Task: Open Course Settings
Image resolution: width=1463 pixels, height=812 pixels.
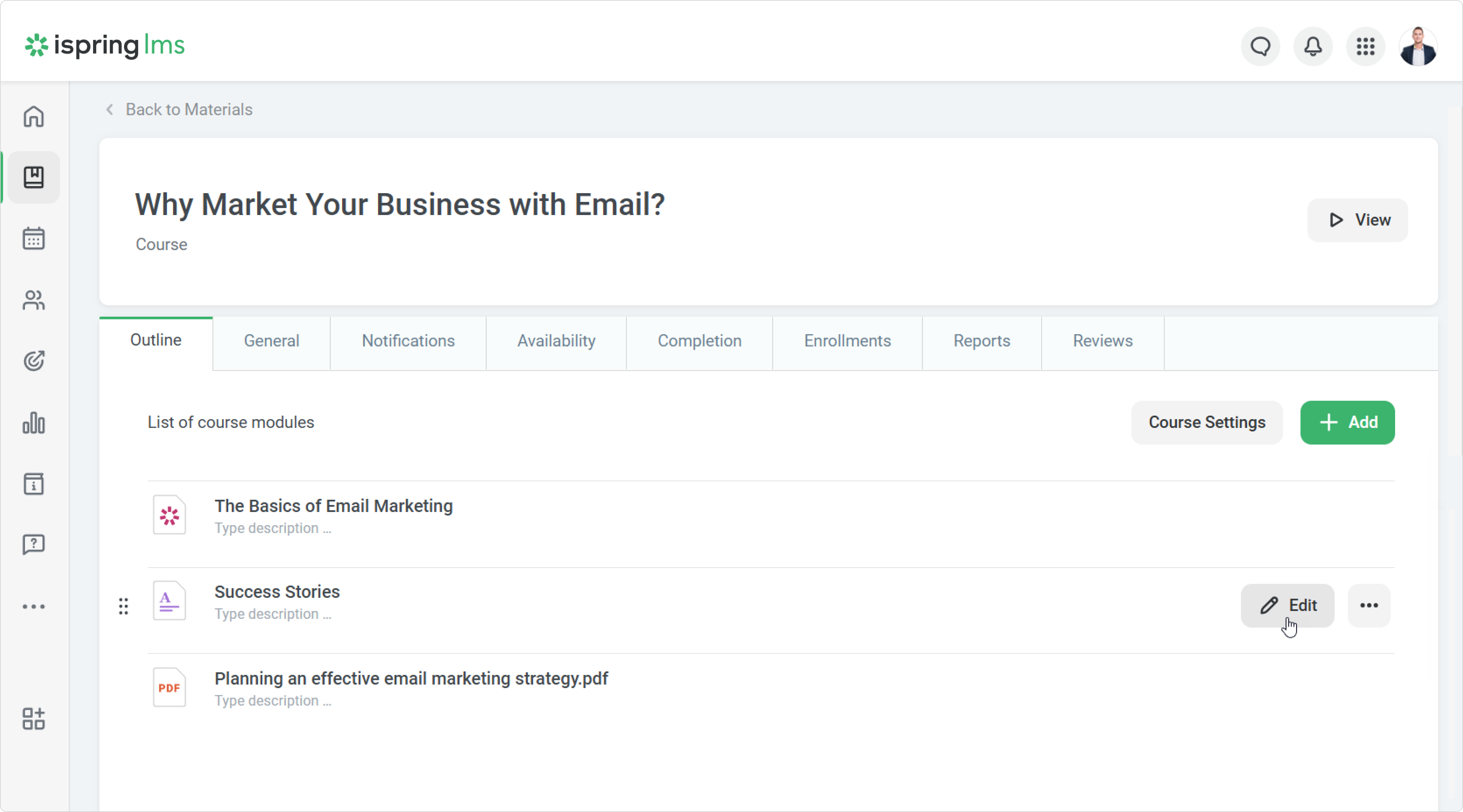Action: pyautogui.click(x=1206, y=422)
